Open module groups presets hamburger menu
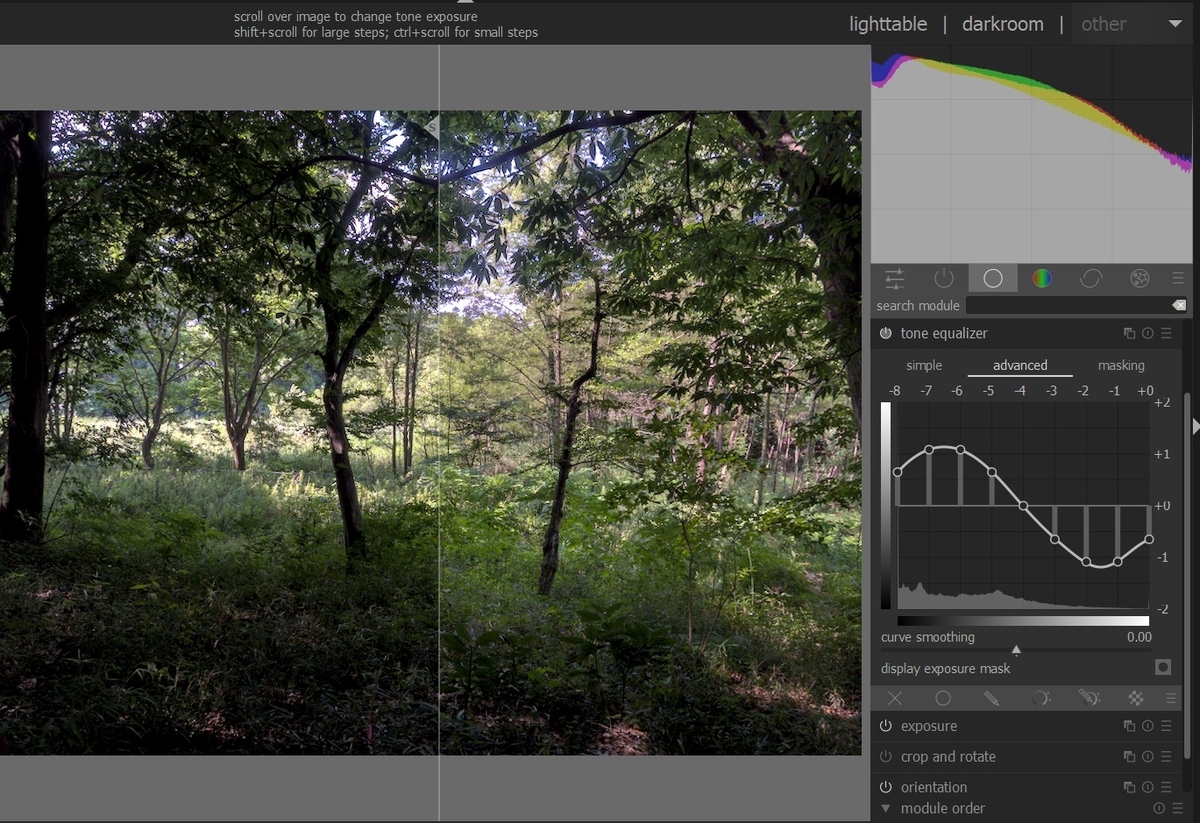The image size is (1200, 823). click(1178, 279)
